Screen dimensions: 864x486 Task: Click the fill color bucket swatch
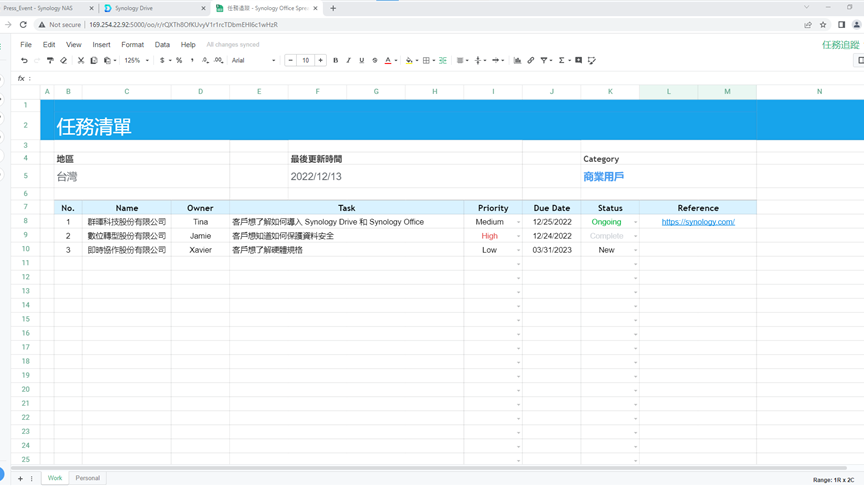(x=409, y=61)
